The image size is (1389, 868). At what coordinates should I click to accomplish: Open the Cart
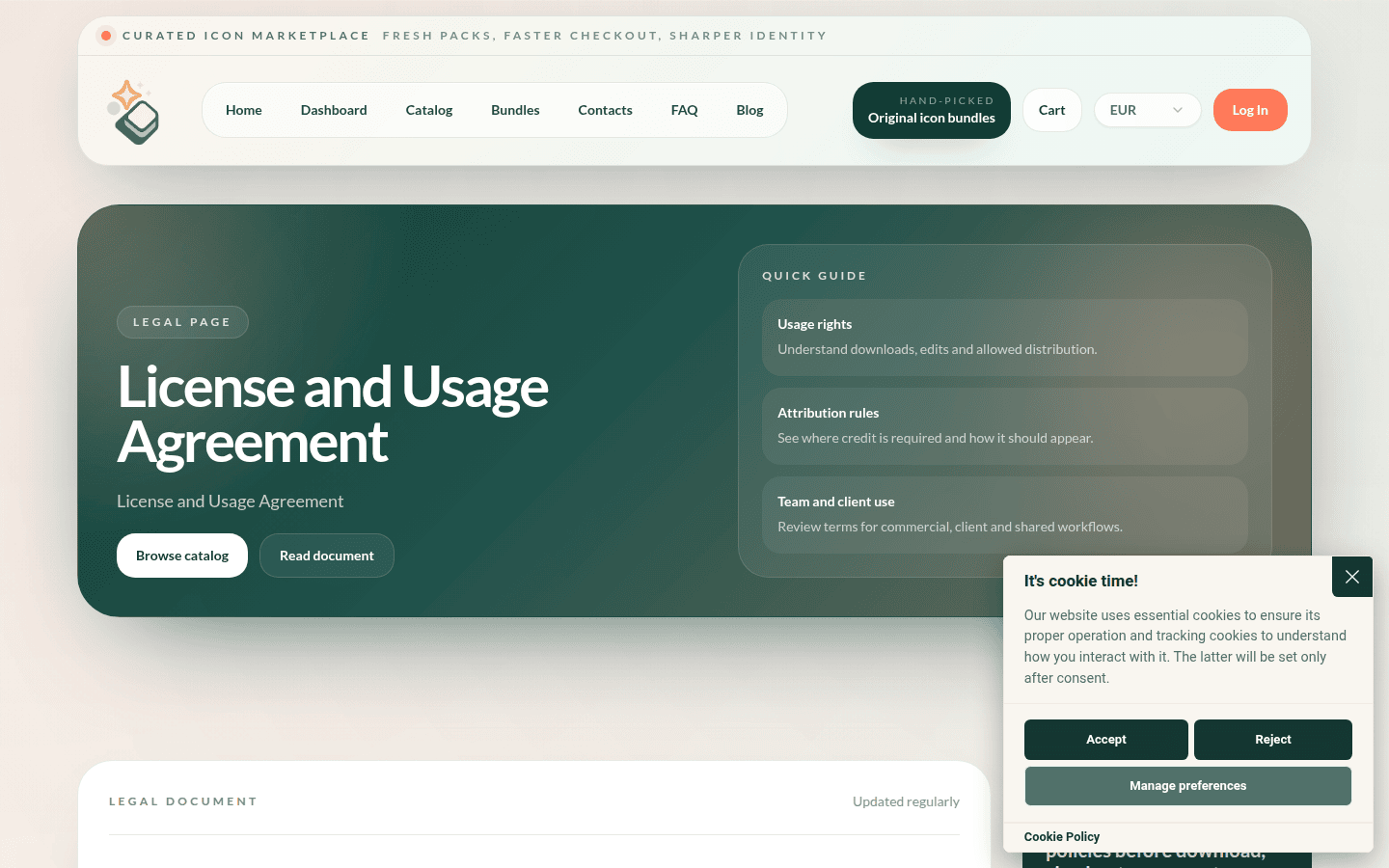[x=1052, y=110]
